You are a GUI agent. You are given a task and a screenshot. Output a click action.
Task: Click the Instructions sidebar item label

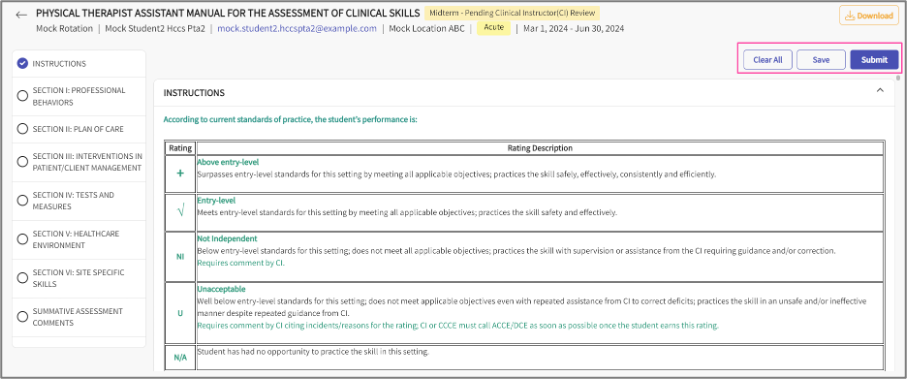59,64
